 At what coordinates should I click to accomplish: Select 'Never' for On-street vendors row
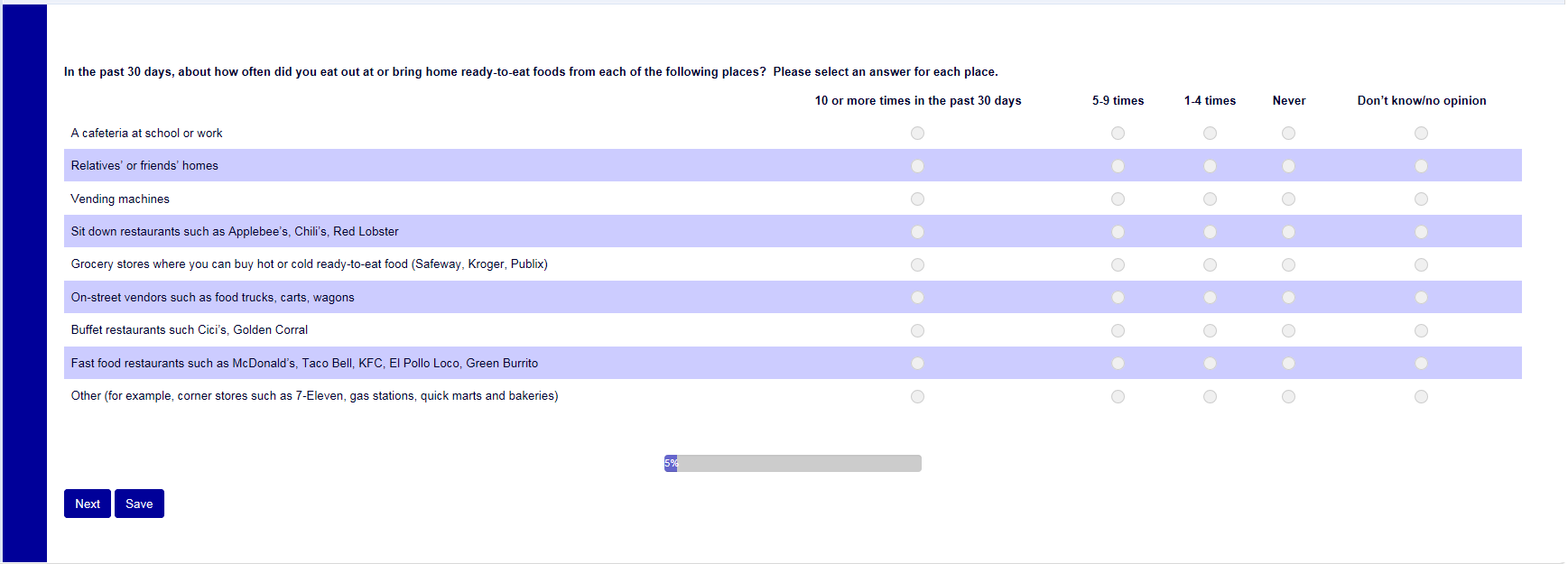click(1288, 298)
